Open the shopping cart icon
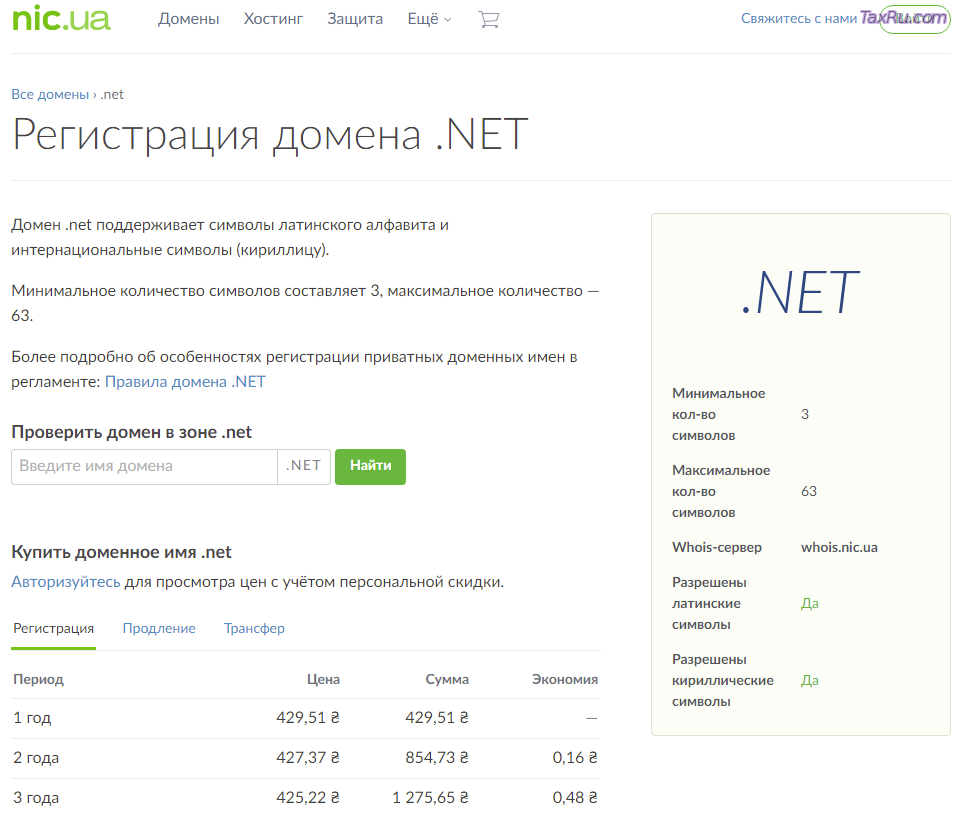This screenshot has height=814, width=960. click(488, 19)
